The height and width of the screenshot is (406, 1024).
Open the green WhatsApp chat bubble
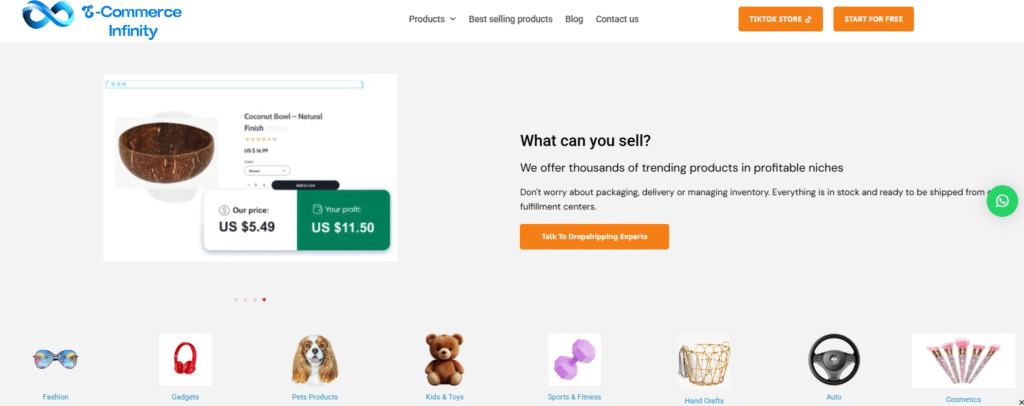pyautogui.click(x=1002, y=202)
